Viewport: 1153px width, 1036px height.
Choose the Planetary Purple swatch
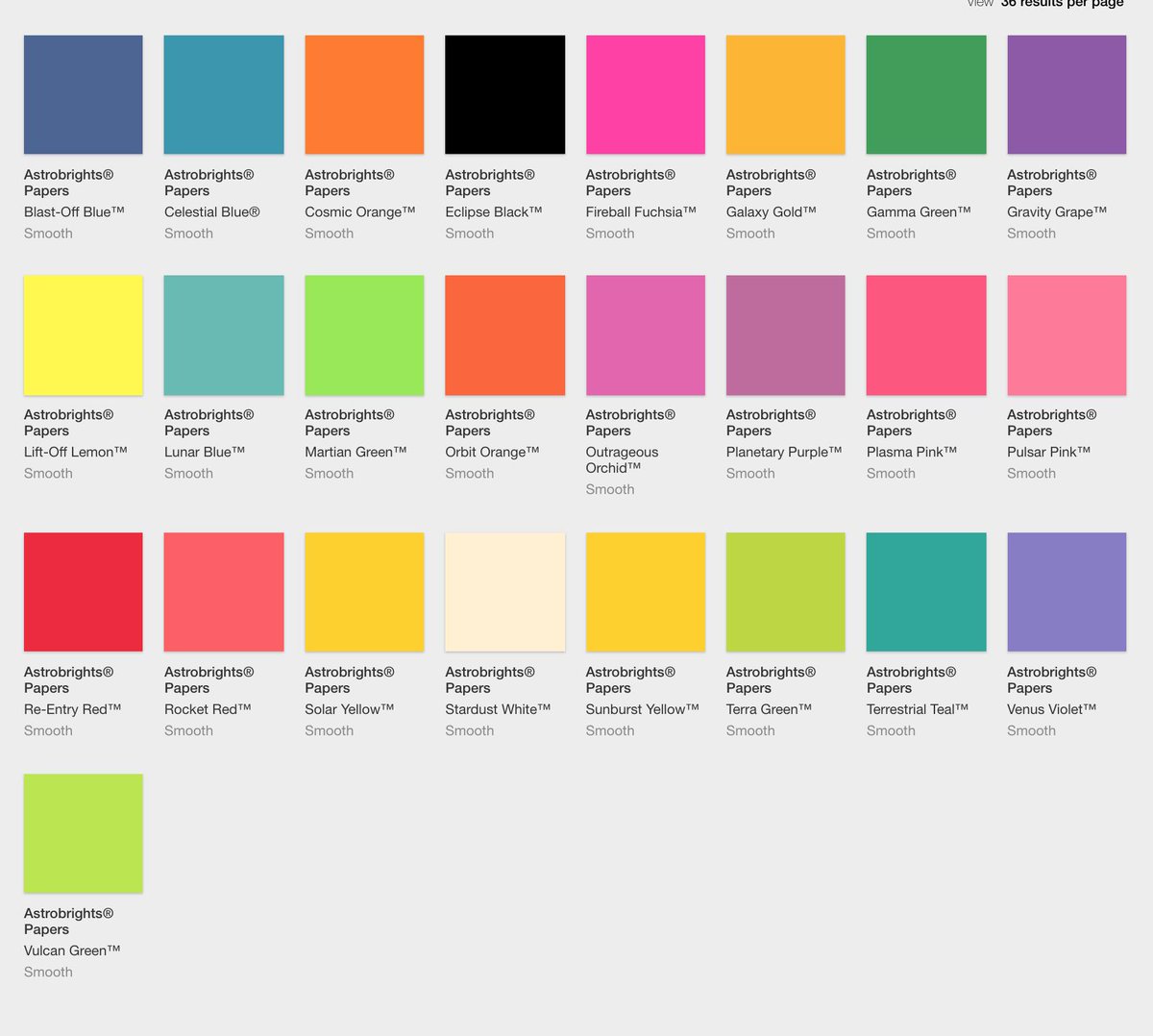point(786,335)
